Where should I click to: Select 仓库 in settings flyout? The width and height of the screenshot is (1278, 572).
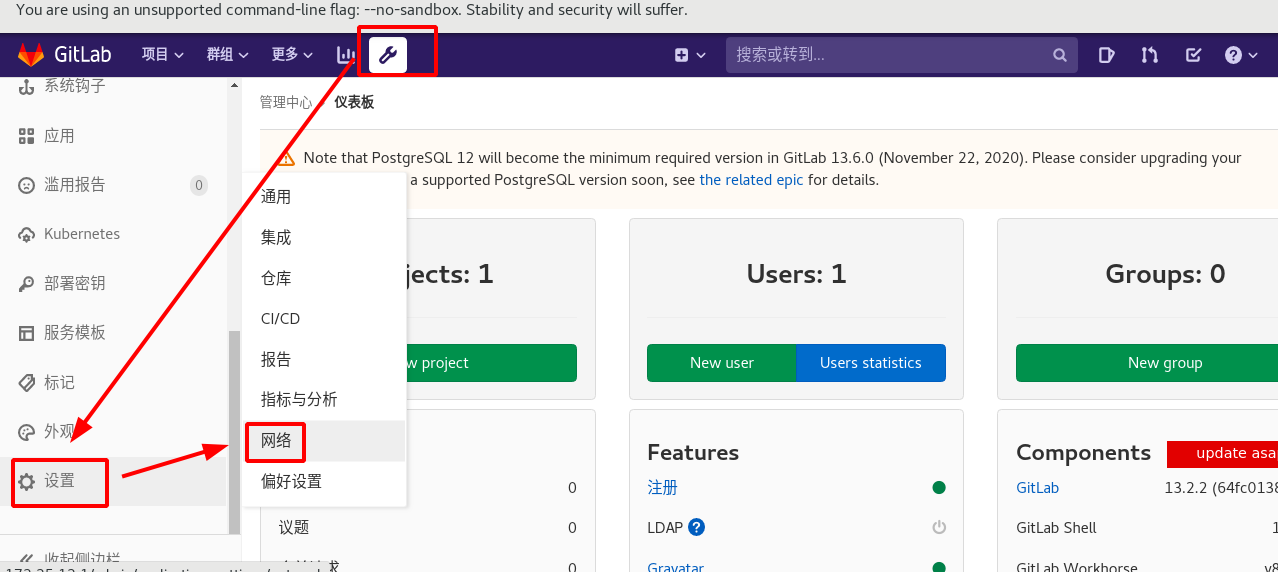325,279
